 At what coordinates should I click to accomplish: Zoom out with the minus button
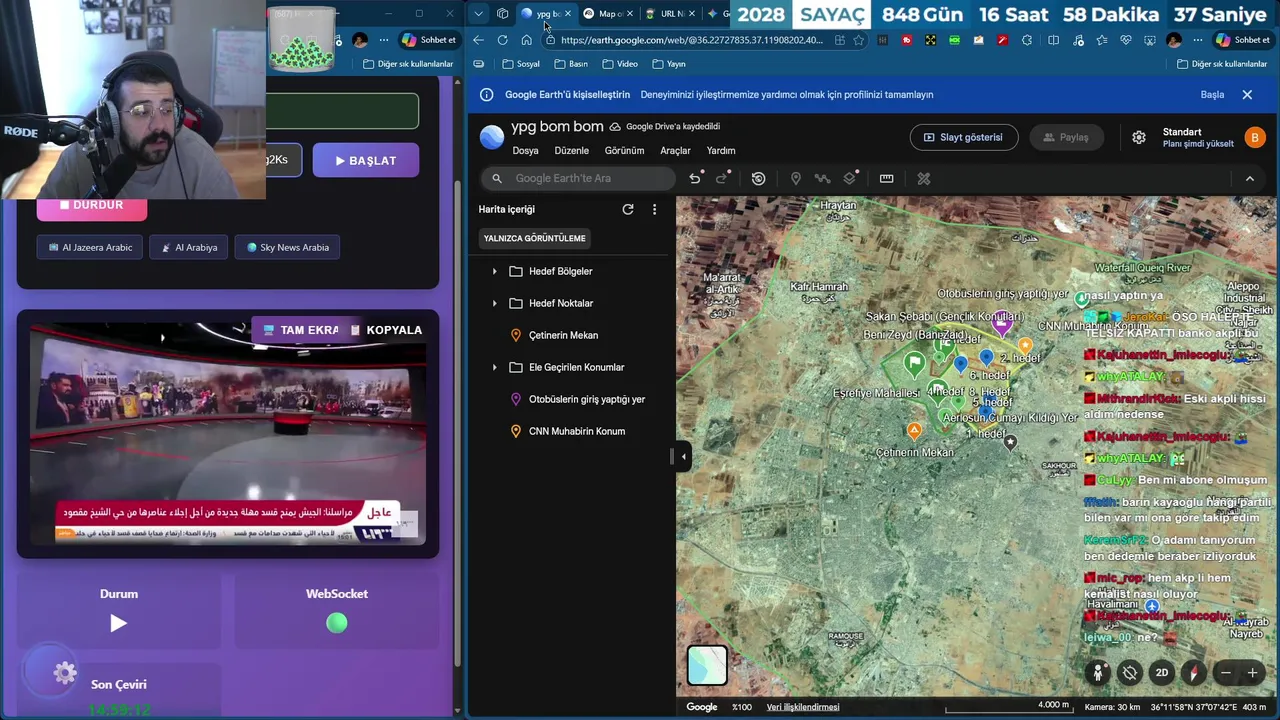click(x=1226, y=673)
